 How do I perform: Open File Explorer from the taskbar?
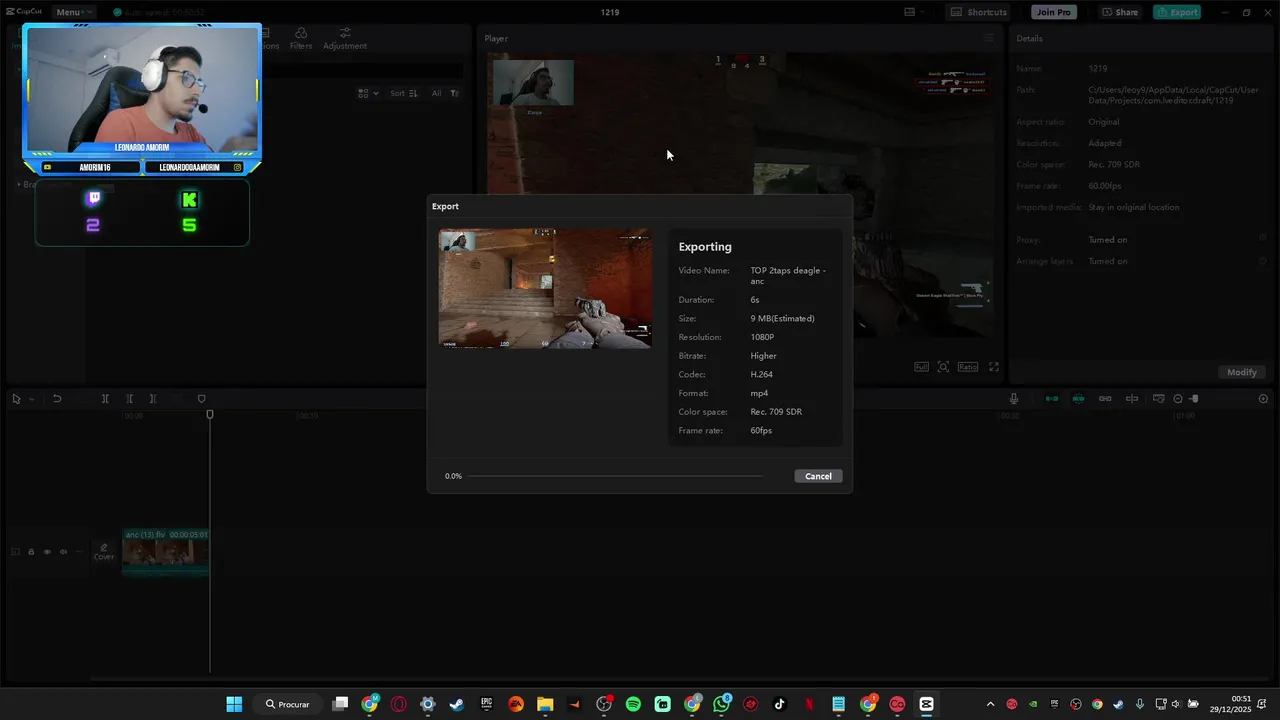tap(545, 704)
